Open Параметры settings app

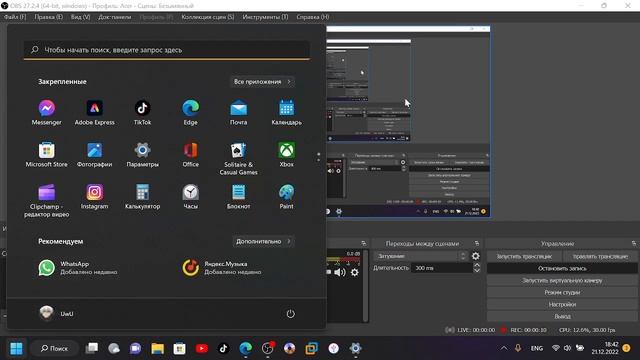(142, 155)
